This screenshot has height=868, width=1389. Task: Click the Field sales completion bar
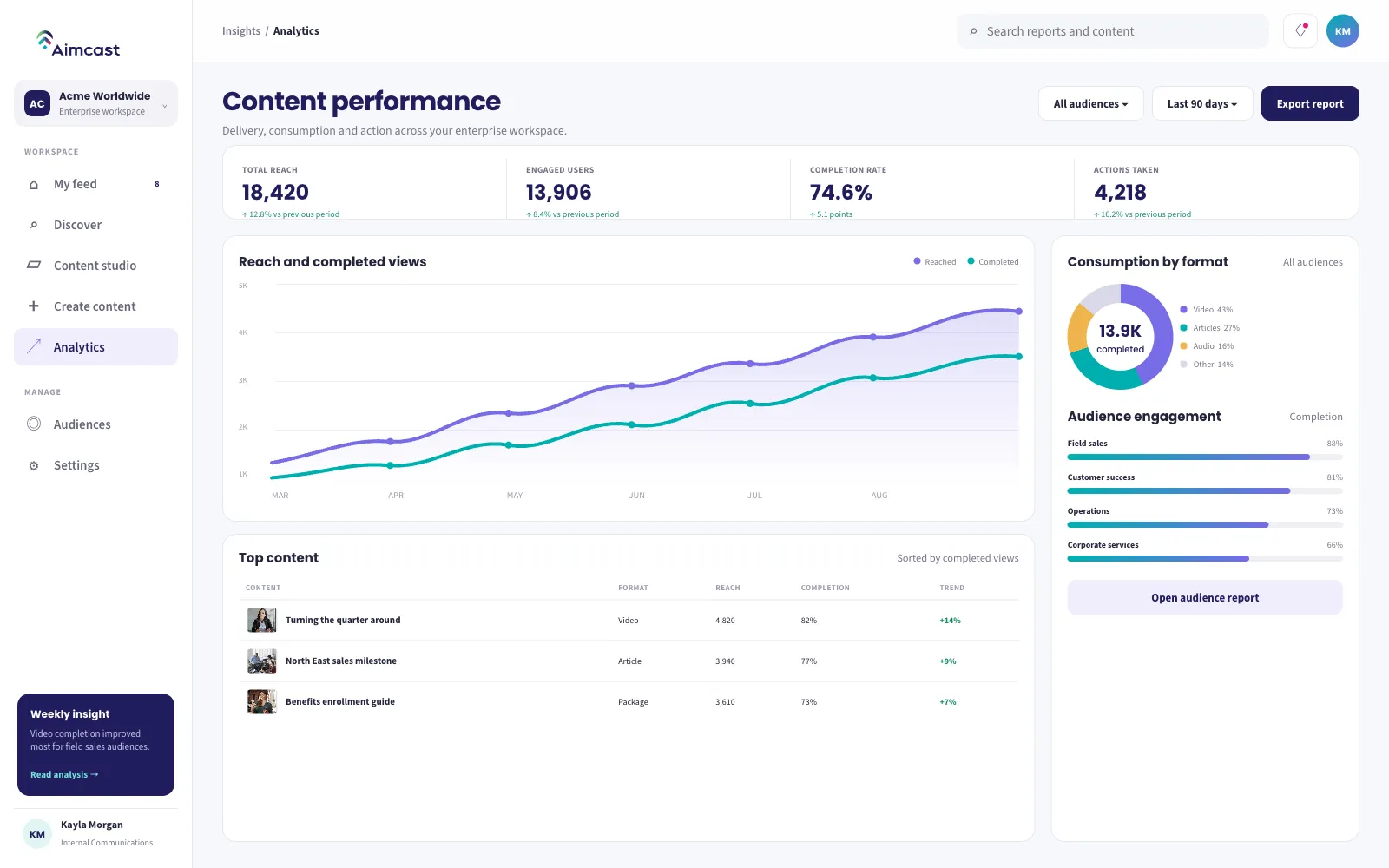pos(1205,457)
